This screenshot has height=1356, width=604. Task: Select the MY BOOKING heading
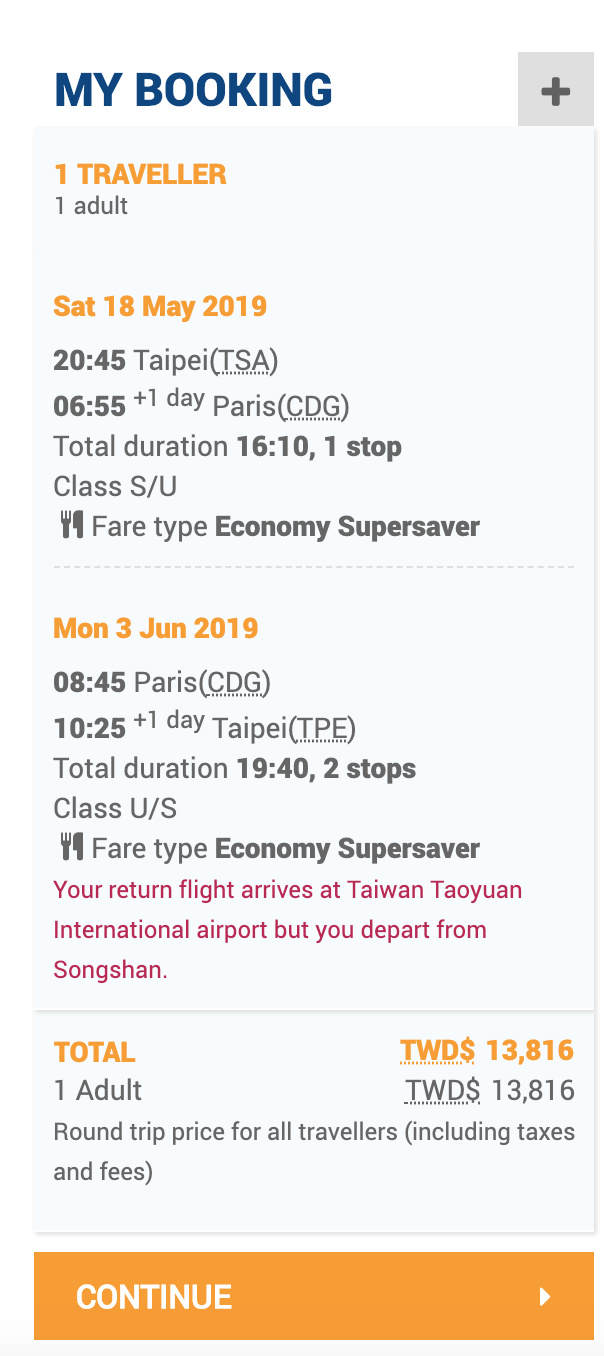pos(193,90)
